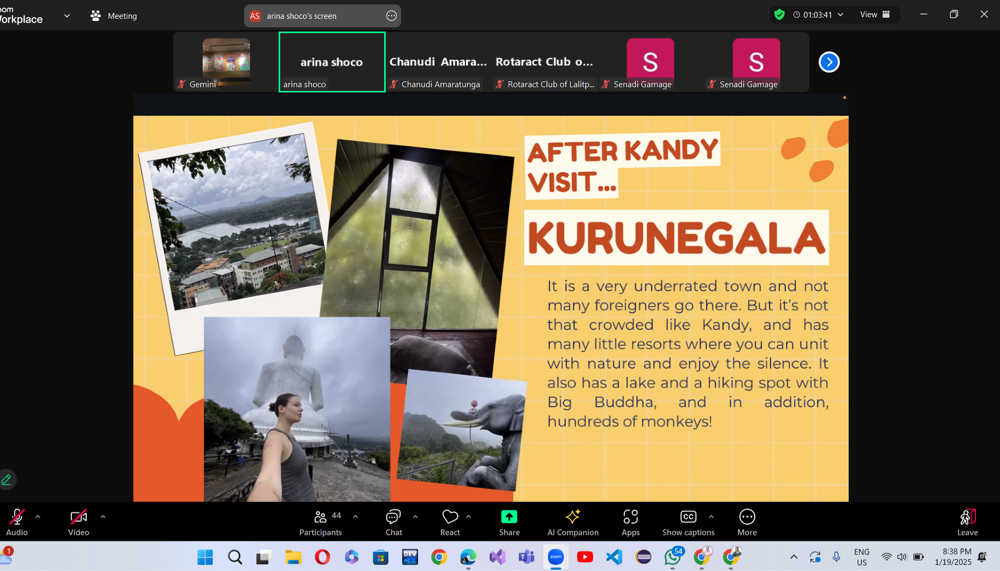This screenshot has height=571, width=1000.
Task: Start sharing with the Share button
Action: tap(509, 521)
